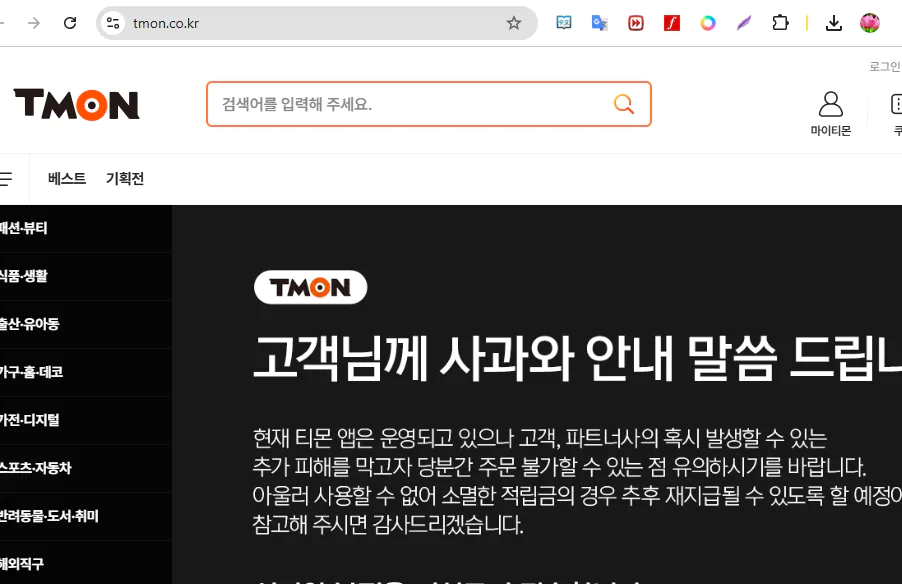Click the red fast-forward extension icon

point(636,23)
